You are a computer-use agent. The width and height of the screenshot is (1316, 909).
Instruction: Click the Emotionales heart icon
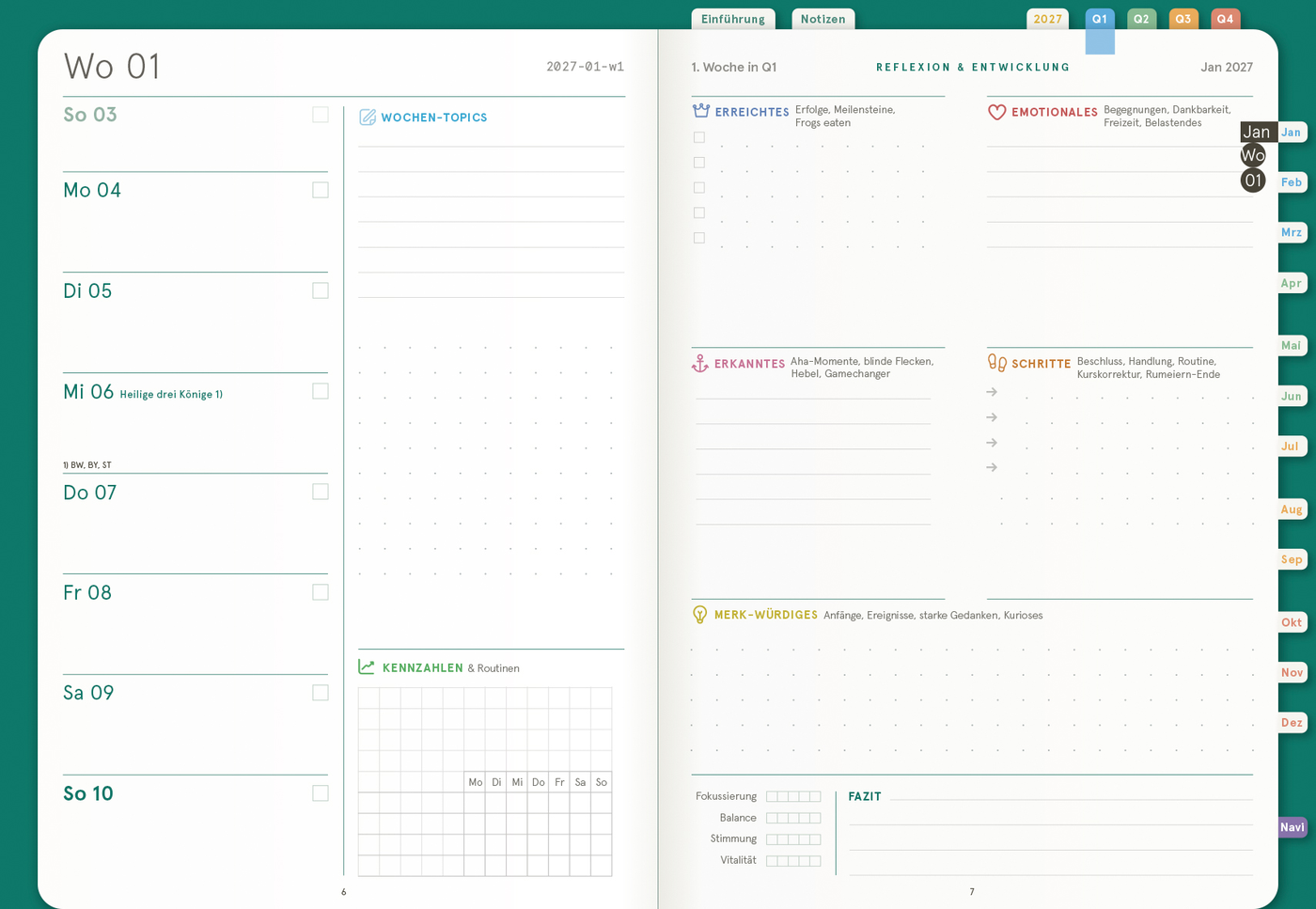click(x=997, y=112)
